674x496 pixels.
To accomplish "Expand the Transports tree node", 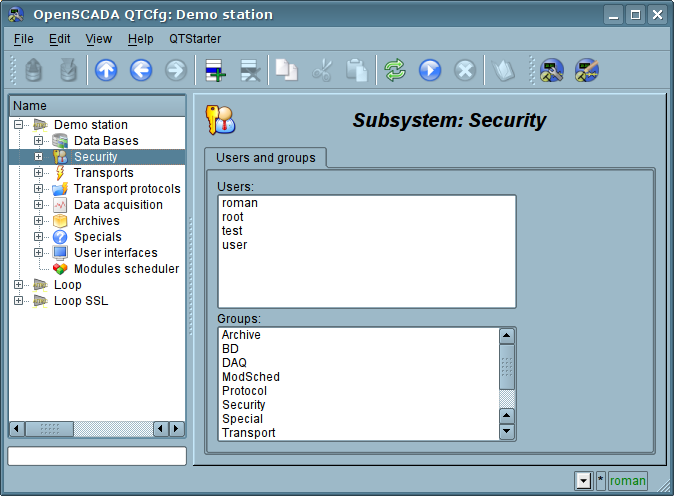I will click(x=38, y=173).
